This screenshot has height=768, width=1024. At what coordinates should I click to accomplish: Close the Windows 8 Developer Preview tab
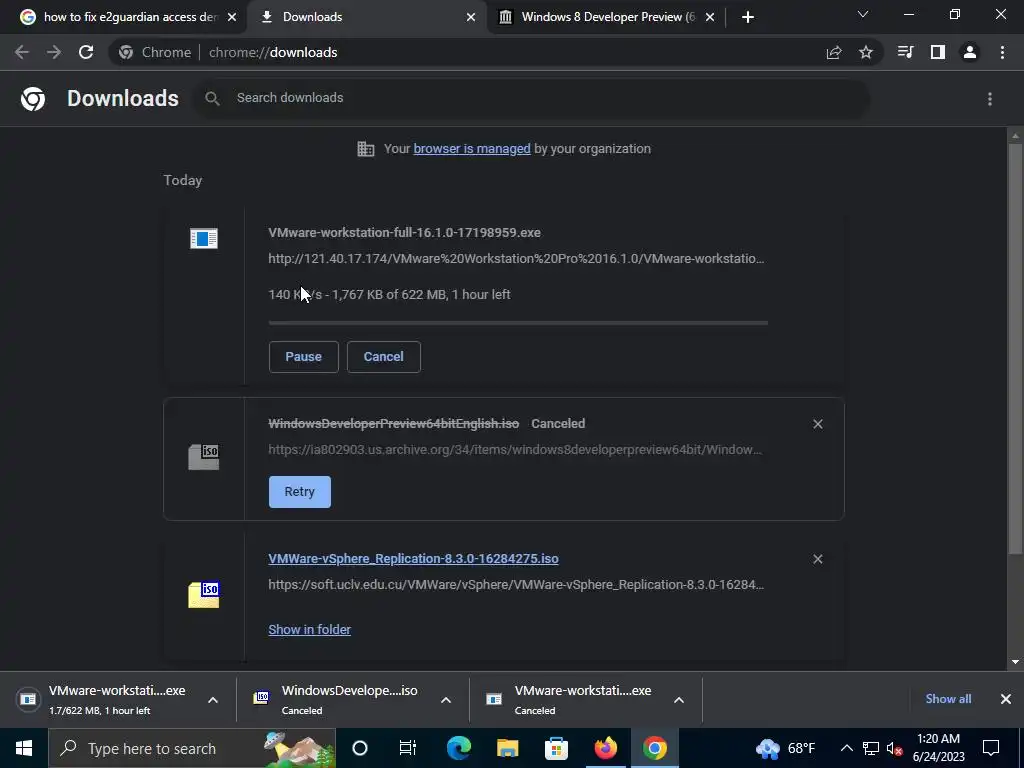click(x=710, y=17)
